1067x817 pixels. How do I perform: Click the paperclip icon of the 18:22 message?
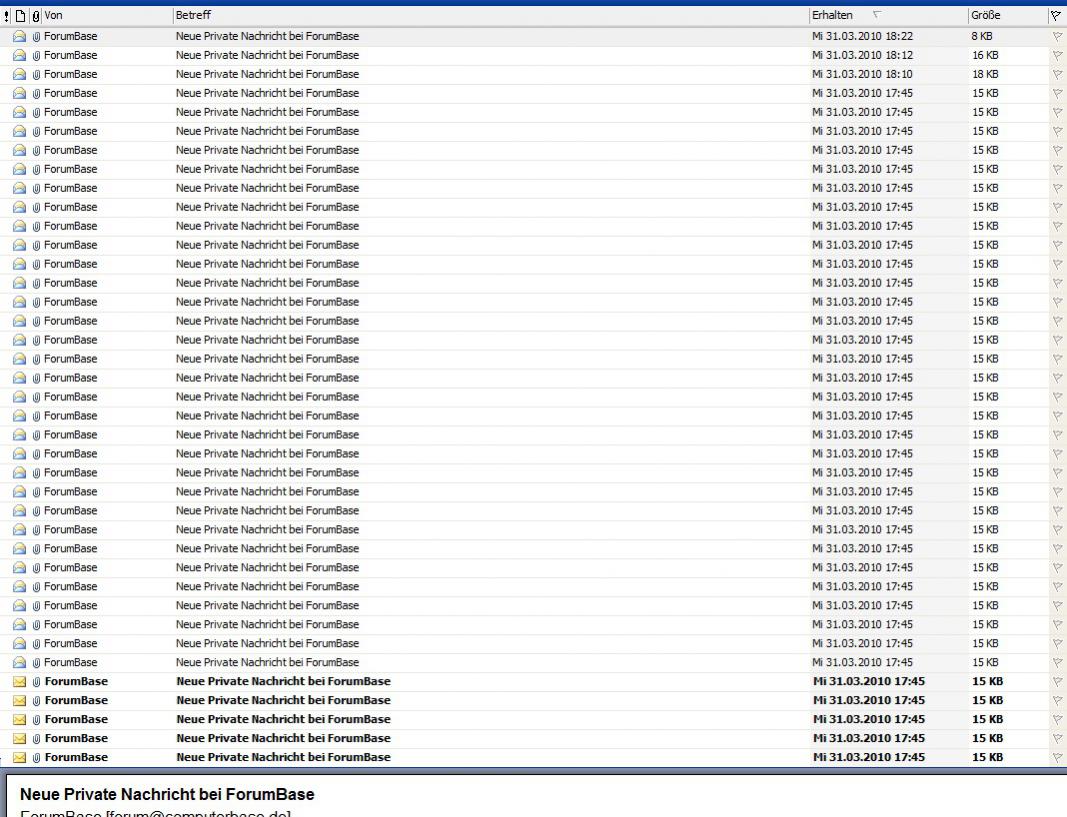point(37,37)
